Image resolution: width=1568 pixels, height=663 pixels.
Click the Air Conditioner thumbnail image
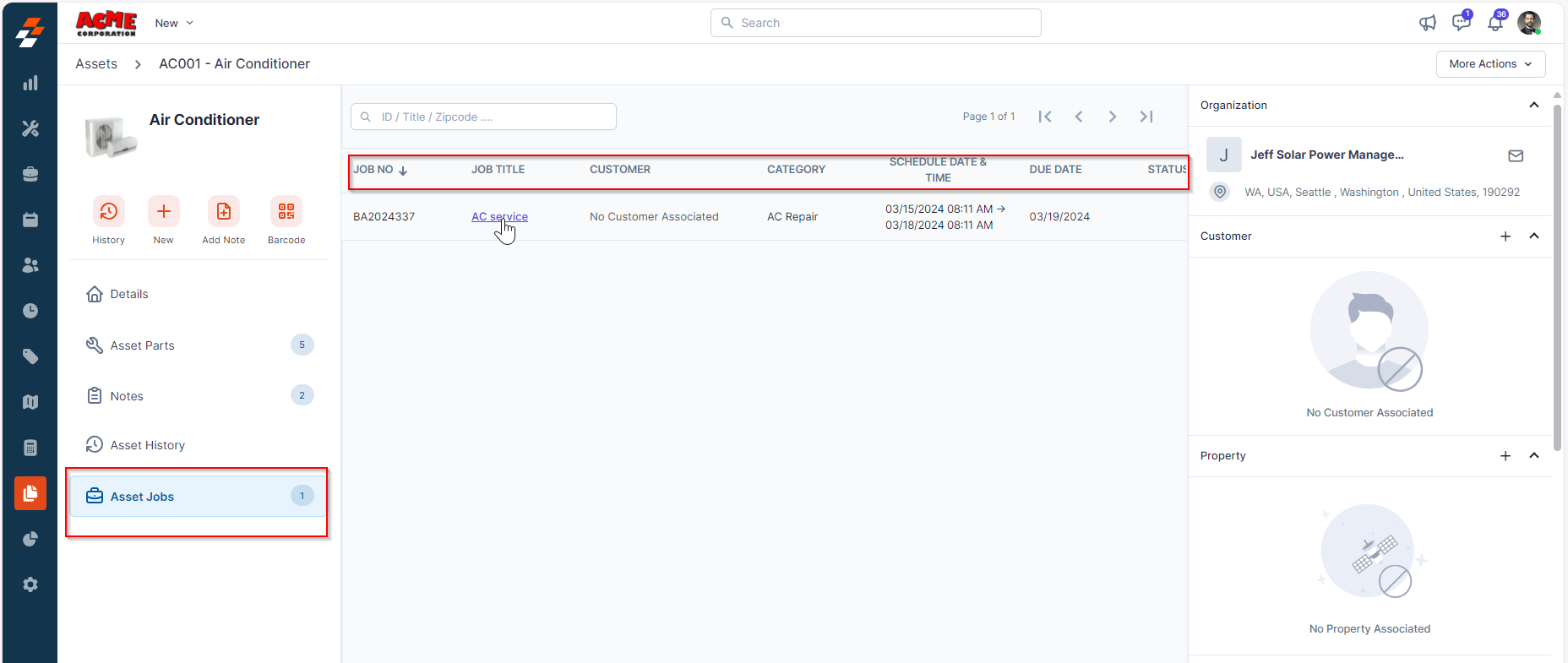111,136
